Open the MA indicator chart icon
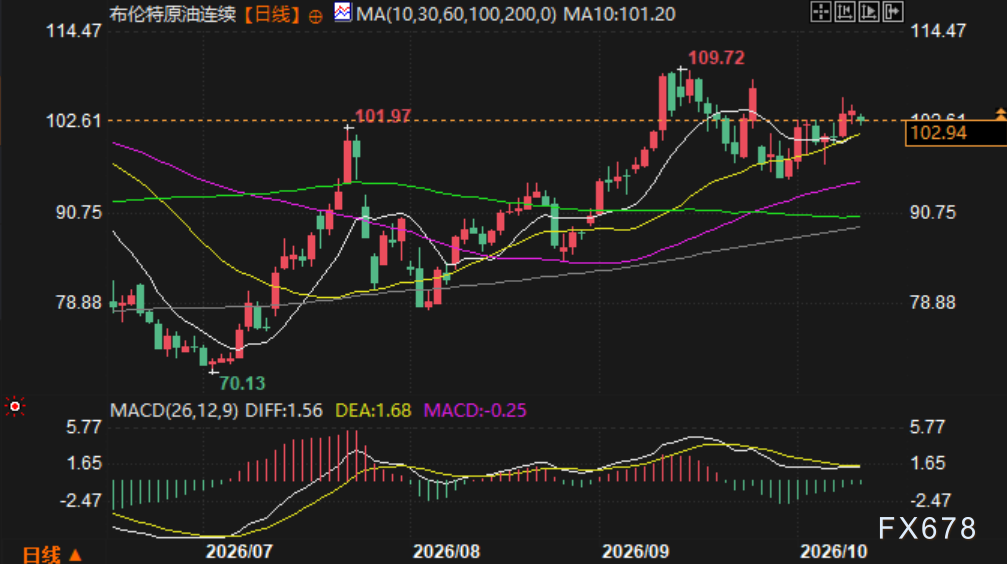The height and width of the screenshot is (564, 1007). point(343,12)
